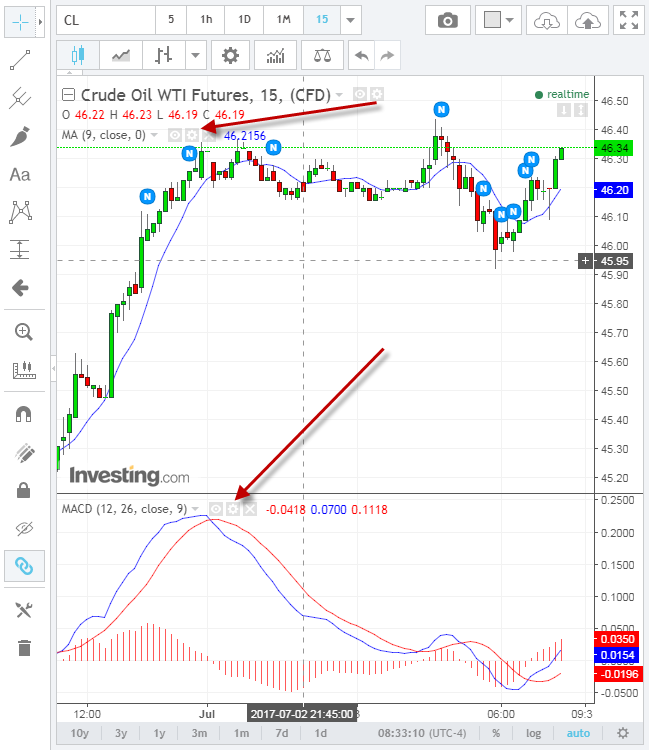Pick the Text annotation tool
653x751 pixels.
[x=20, y=175]
